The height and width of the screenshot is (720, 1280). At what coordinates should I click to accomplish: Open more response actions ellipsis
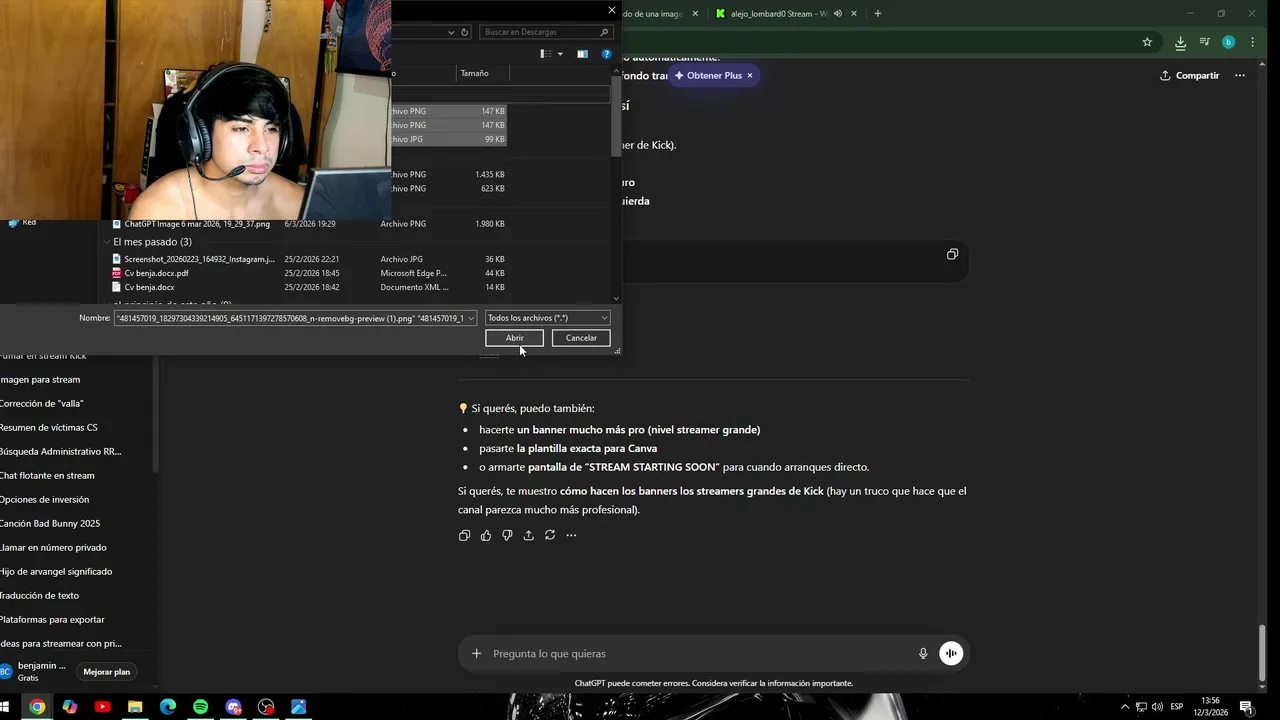coord(571,535)
